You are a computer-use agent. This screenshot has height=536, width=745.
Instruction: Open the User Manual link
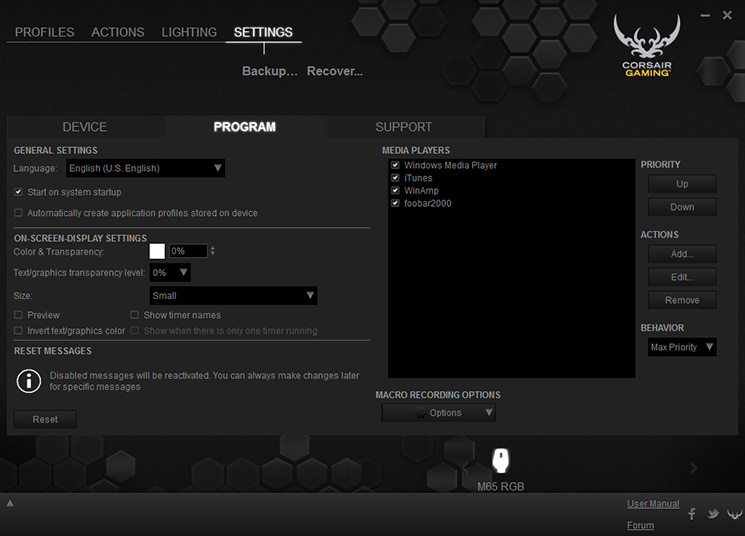tap(653, 504)
